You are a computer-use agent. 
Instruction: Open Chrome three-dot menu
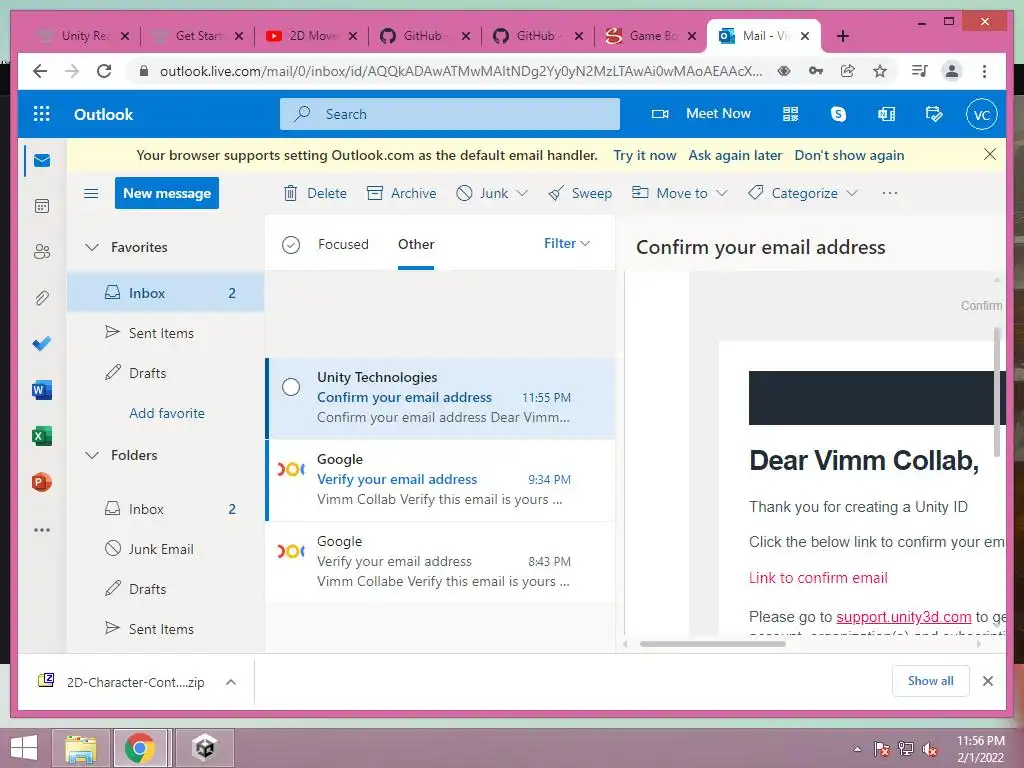(x=984, y=71)
